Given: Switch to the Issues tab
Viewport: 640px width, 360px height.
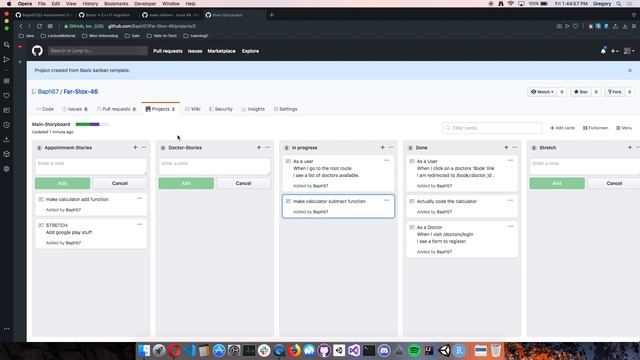Looking at the screenshot, I should pyautogui.click(x=75, y=109).
